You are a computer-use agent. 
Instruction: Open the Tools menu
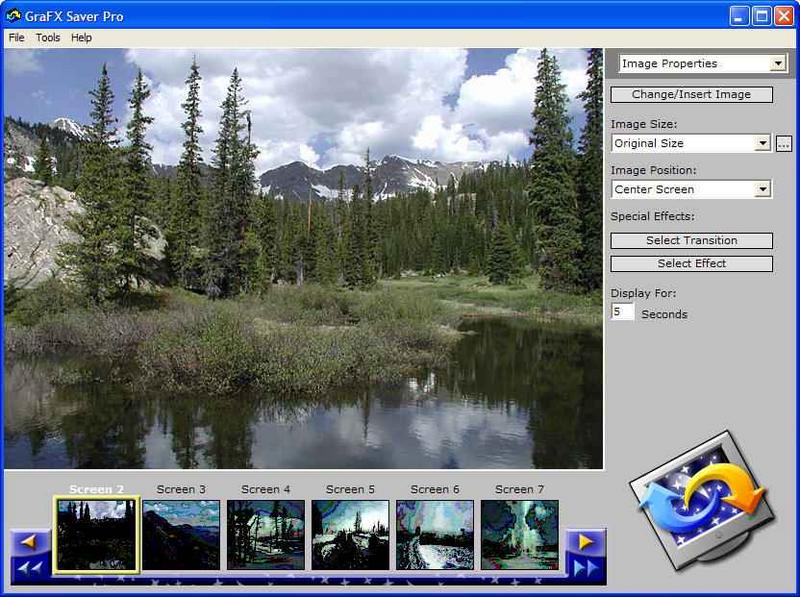pyautogui.click(x=48, y=37)
